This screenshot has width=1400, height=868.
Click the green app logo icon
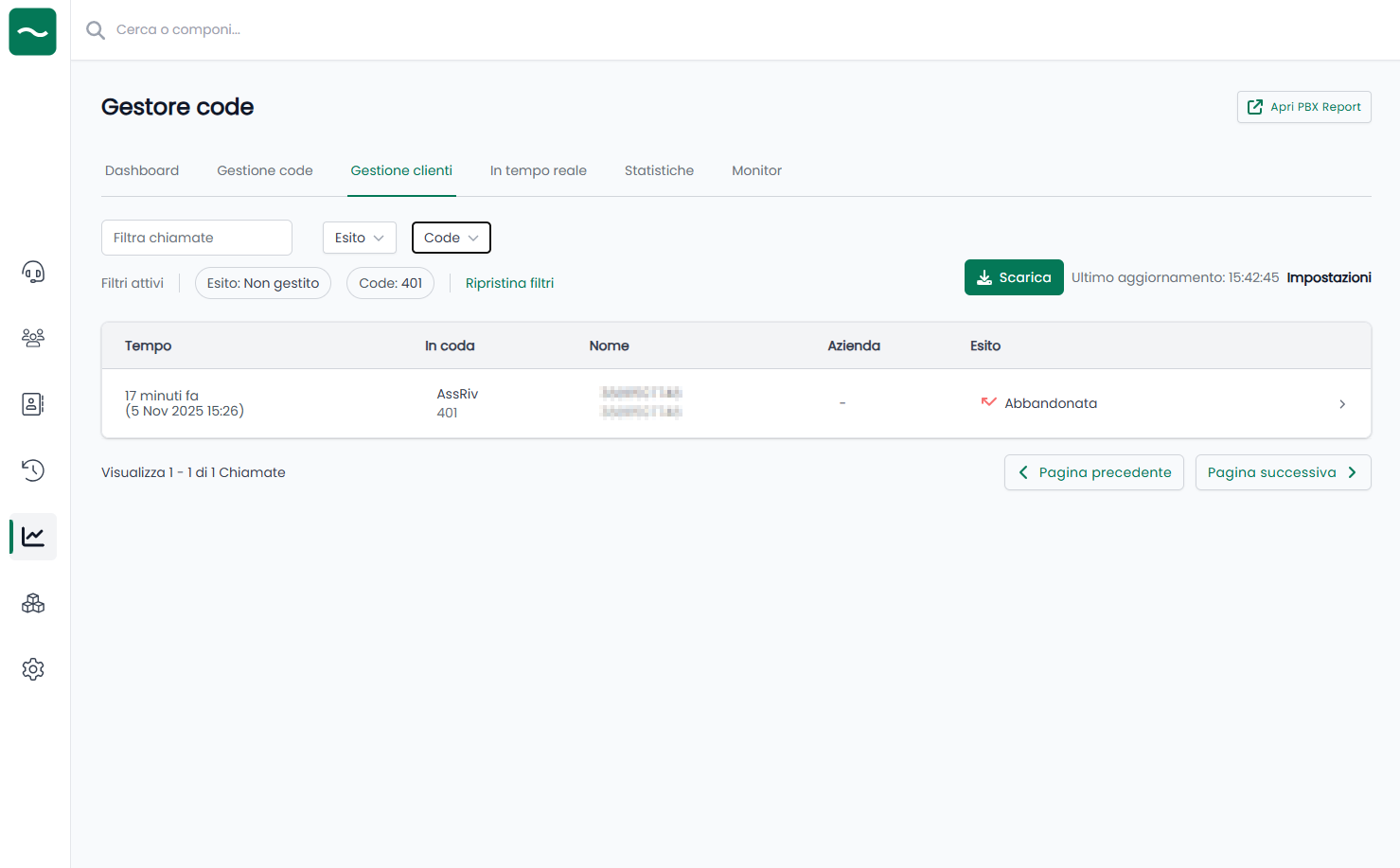pos(33,31)
